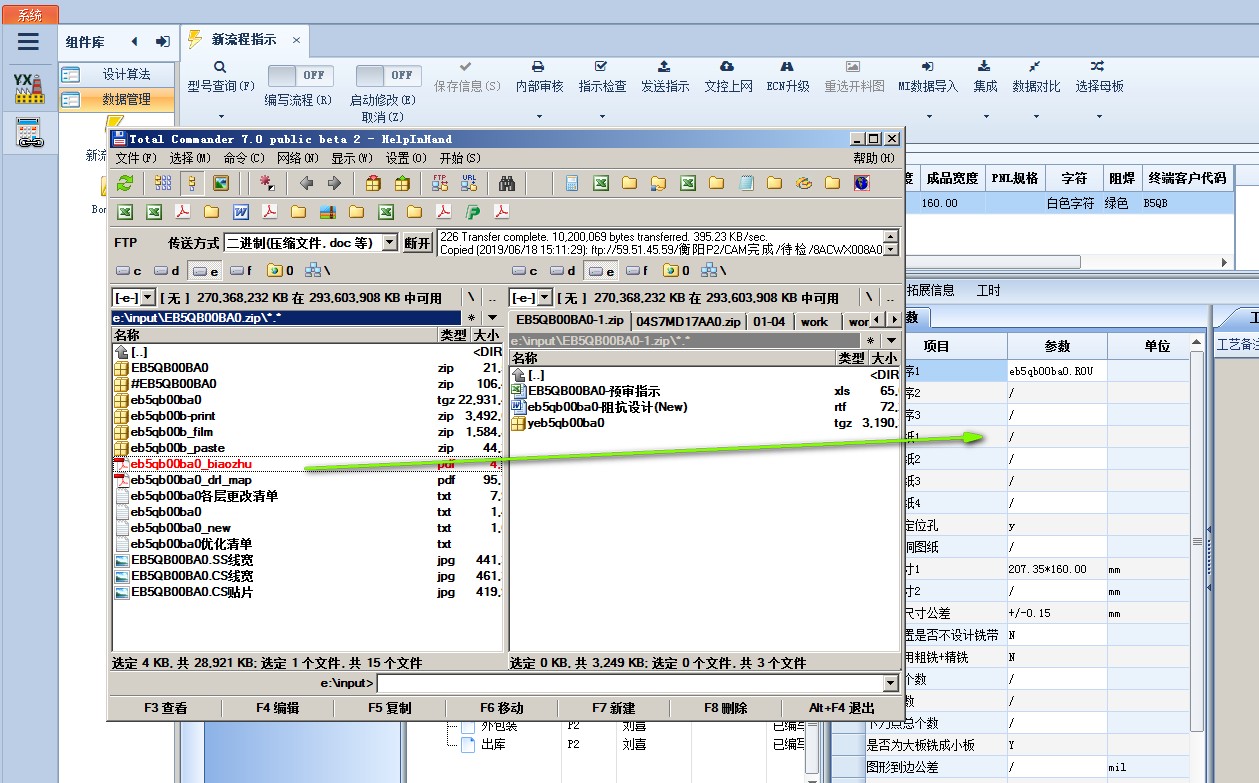Open the hamburger menu icon in sidebar
Image resolution: width=1259 pixels, height=783 pixels.
click(x=28, y=41)
